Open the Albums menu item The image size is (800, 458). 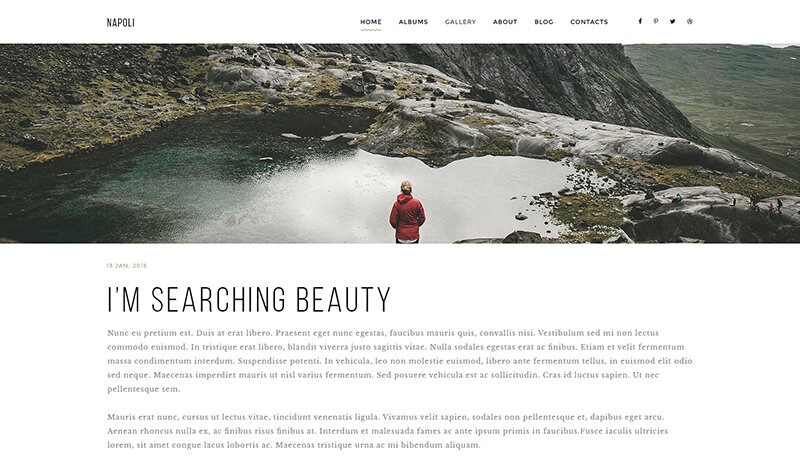(413, 22)
